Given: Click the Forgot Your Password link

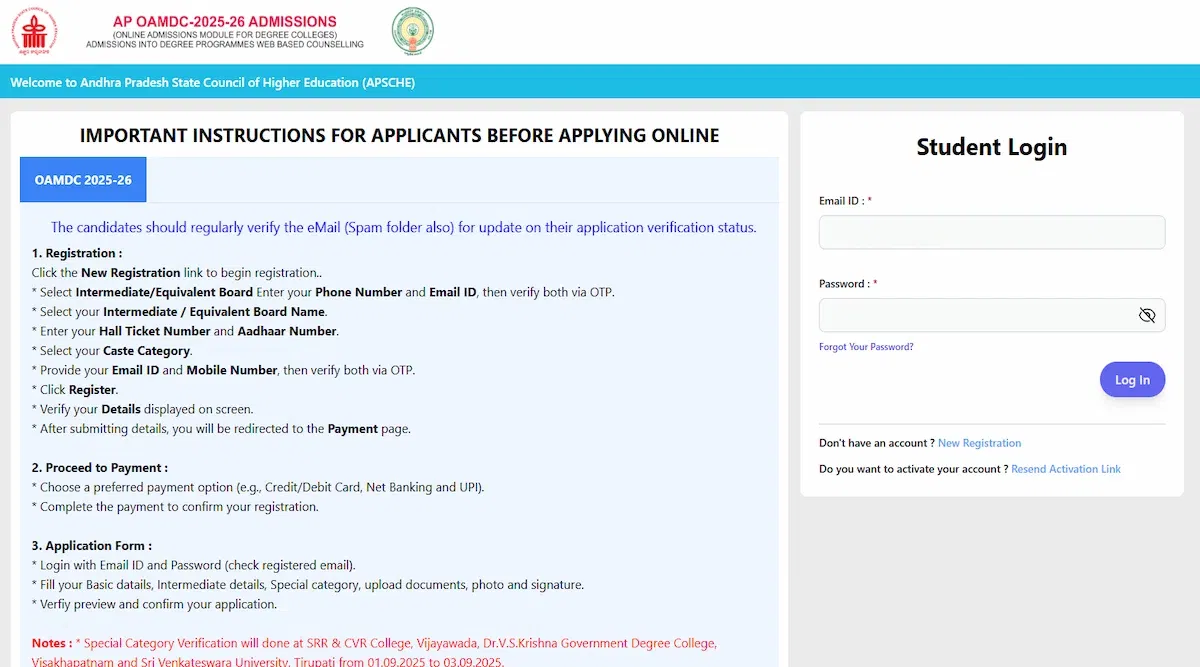Looking at the screenshot, I should 866,347.
